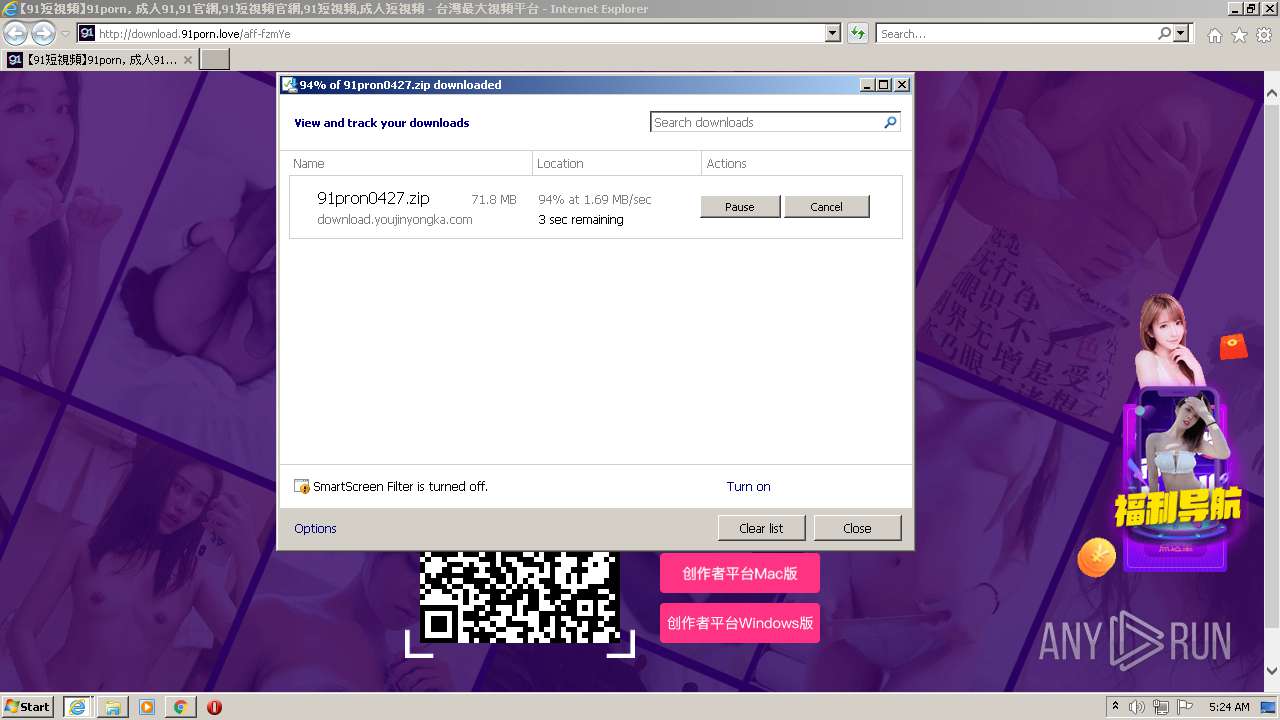Image resolution: width=1280 pixels, height=720 pixels.
Task: Open Internet Explorer from the taskbar
Action: click(x=77, y=706)
